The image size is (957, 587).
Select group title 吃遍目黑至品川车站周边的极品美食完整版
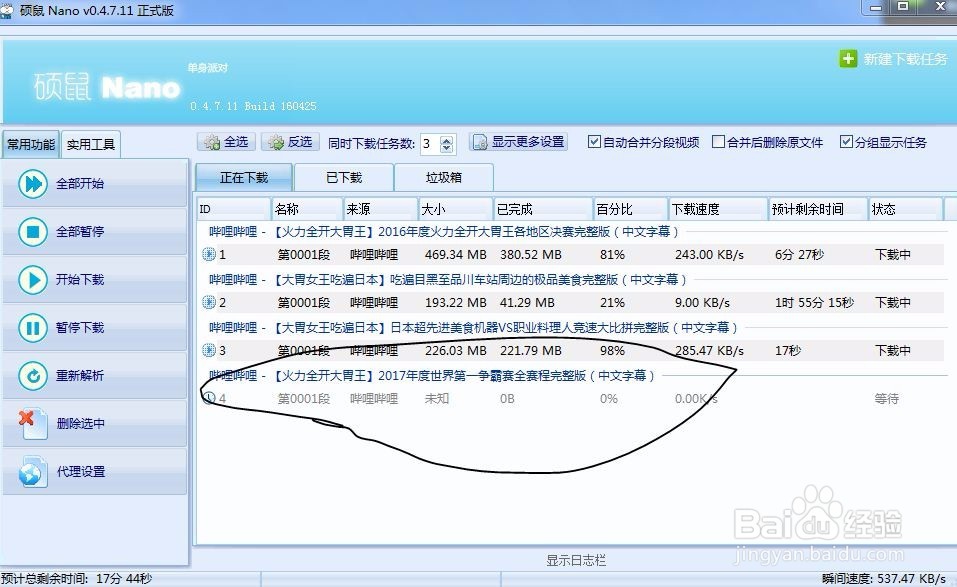pyautogui.click(x=504, y=279)
